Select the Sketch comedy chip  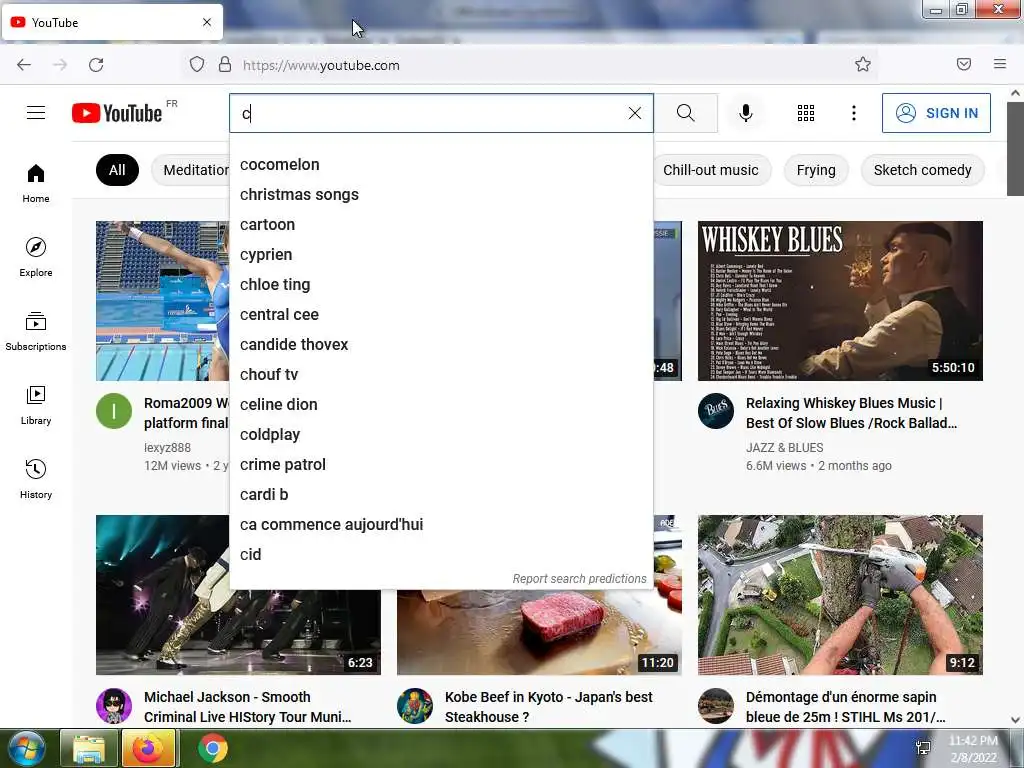click(x=922, y=170)
